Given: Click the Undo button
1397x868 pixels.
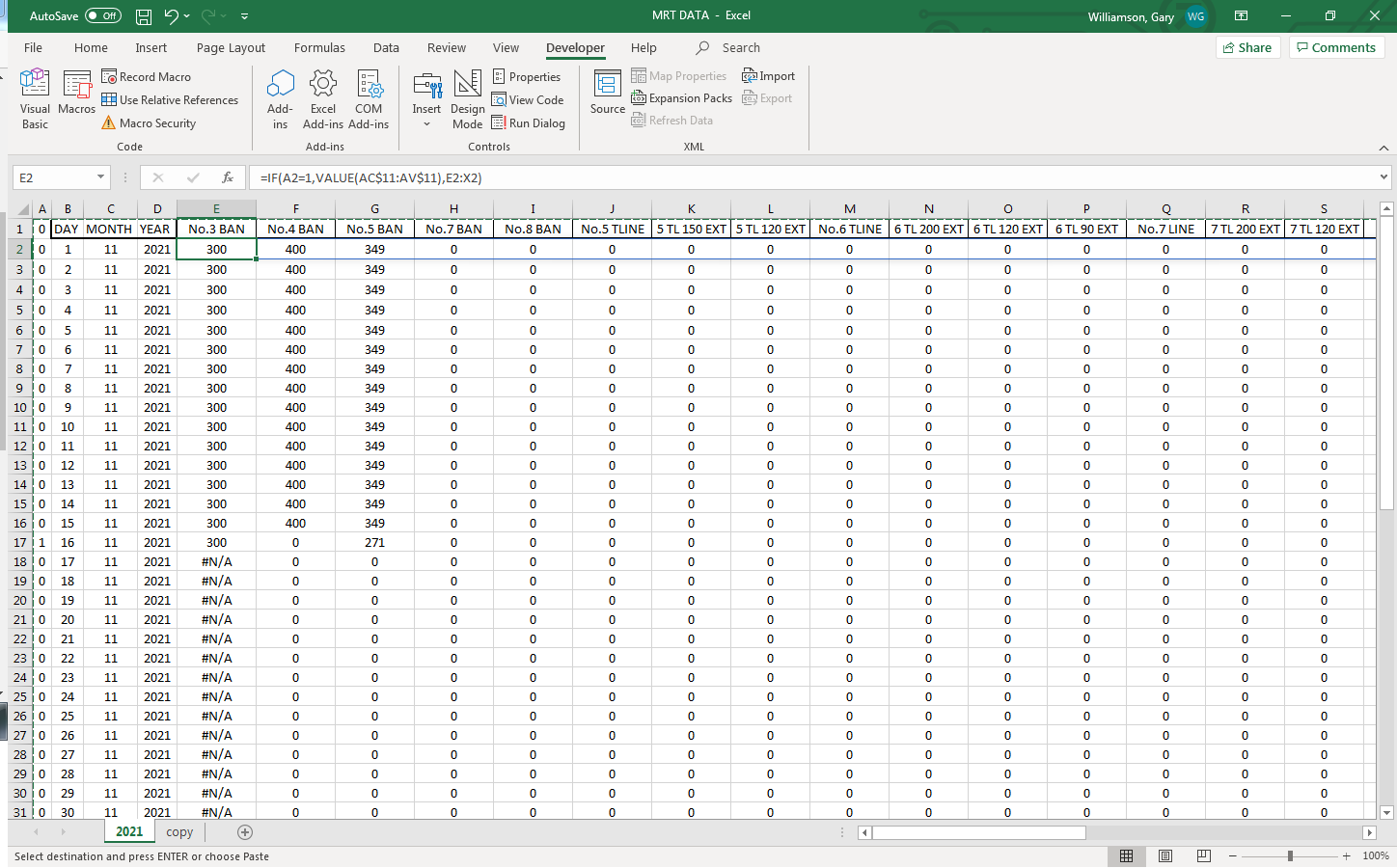Looking at the screenshot, I should coord(171,16).
